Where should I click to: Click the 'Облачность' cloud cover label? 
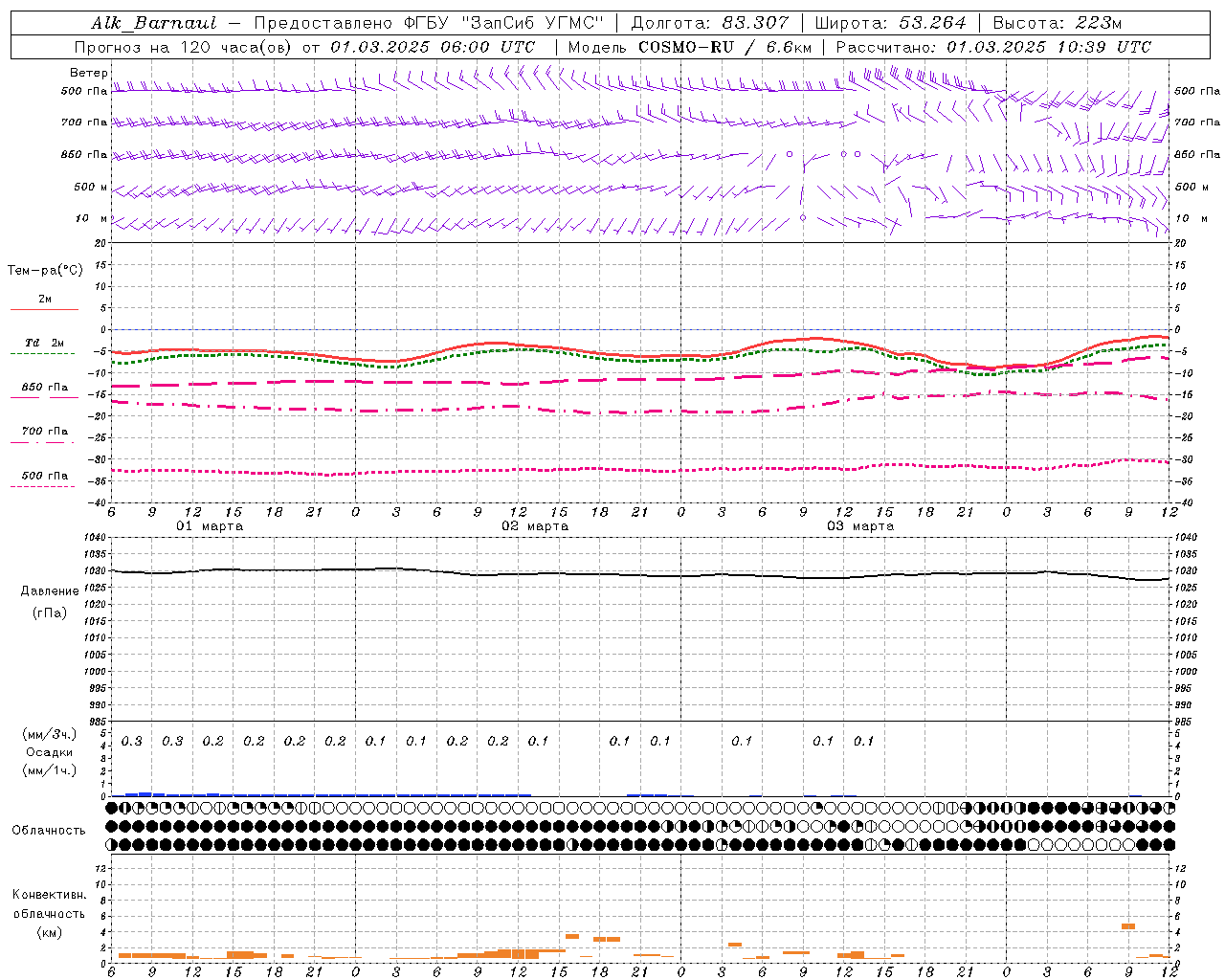coord(49,830)
